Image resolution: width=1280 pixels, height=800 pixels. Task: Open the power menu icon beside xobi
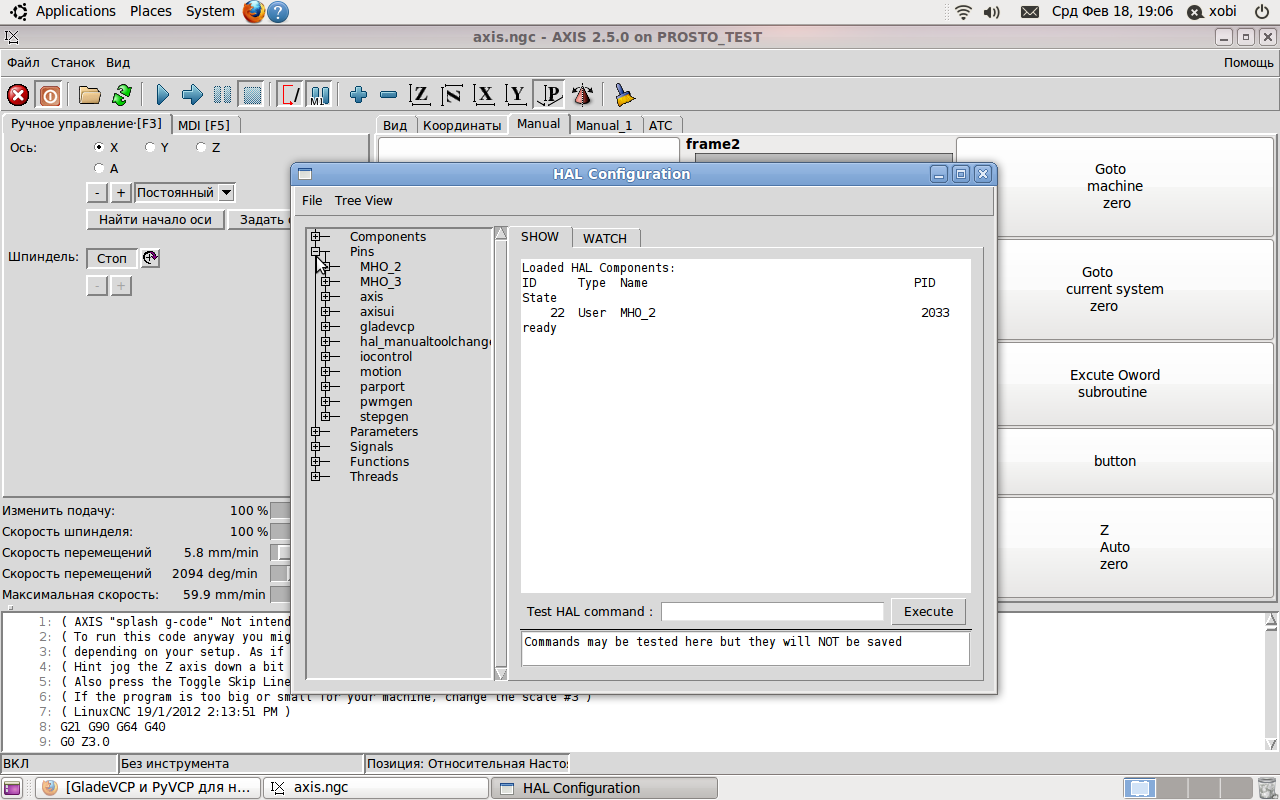[1262, 12]
